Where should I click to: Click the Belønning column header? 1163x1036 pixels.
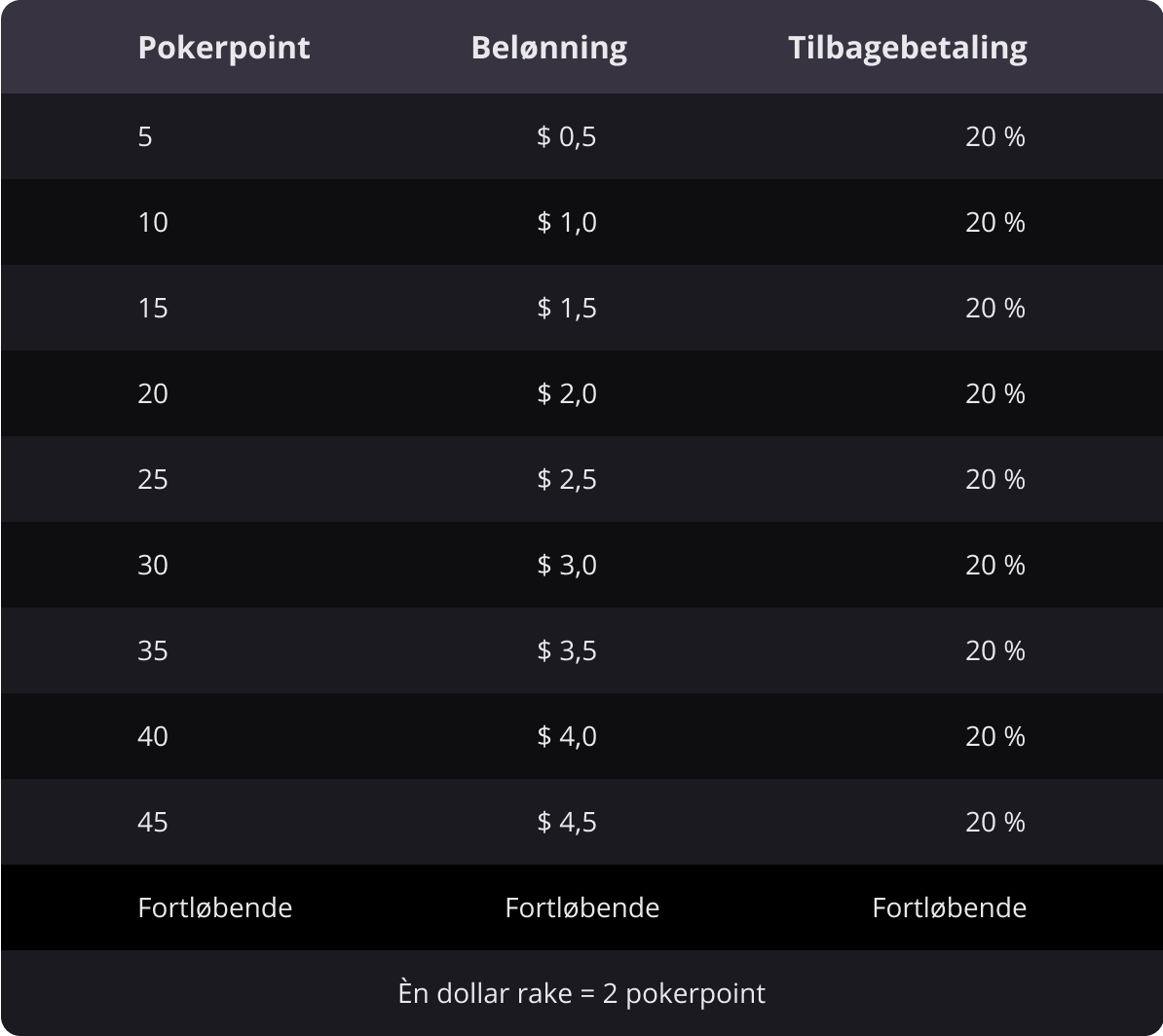[548, 48]
